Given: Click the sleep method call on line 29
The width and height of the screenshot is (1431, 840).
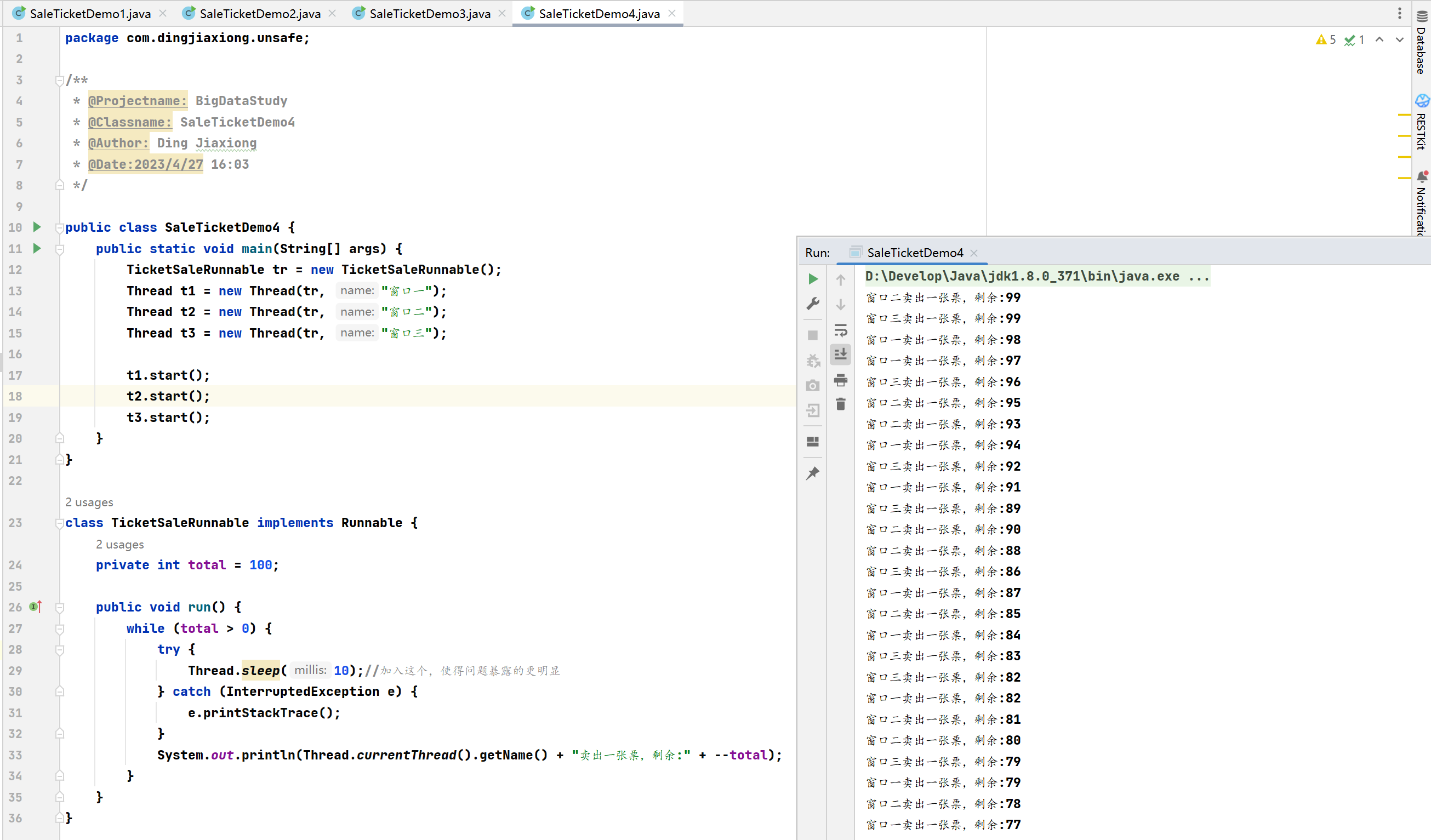Looking at the screenshot, I should click(x=260, y=671).
